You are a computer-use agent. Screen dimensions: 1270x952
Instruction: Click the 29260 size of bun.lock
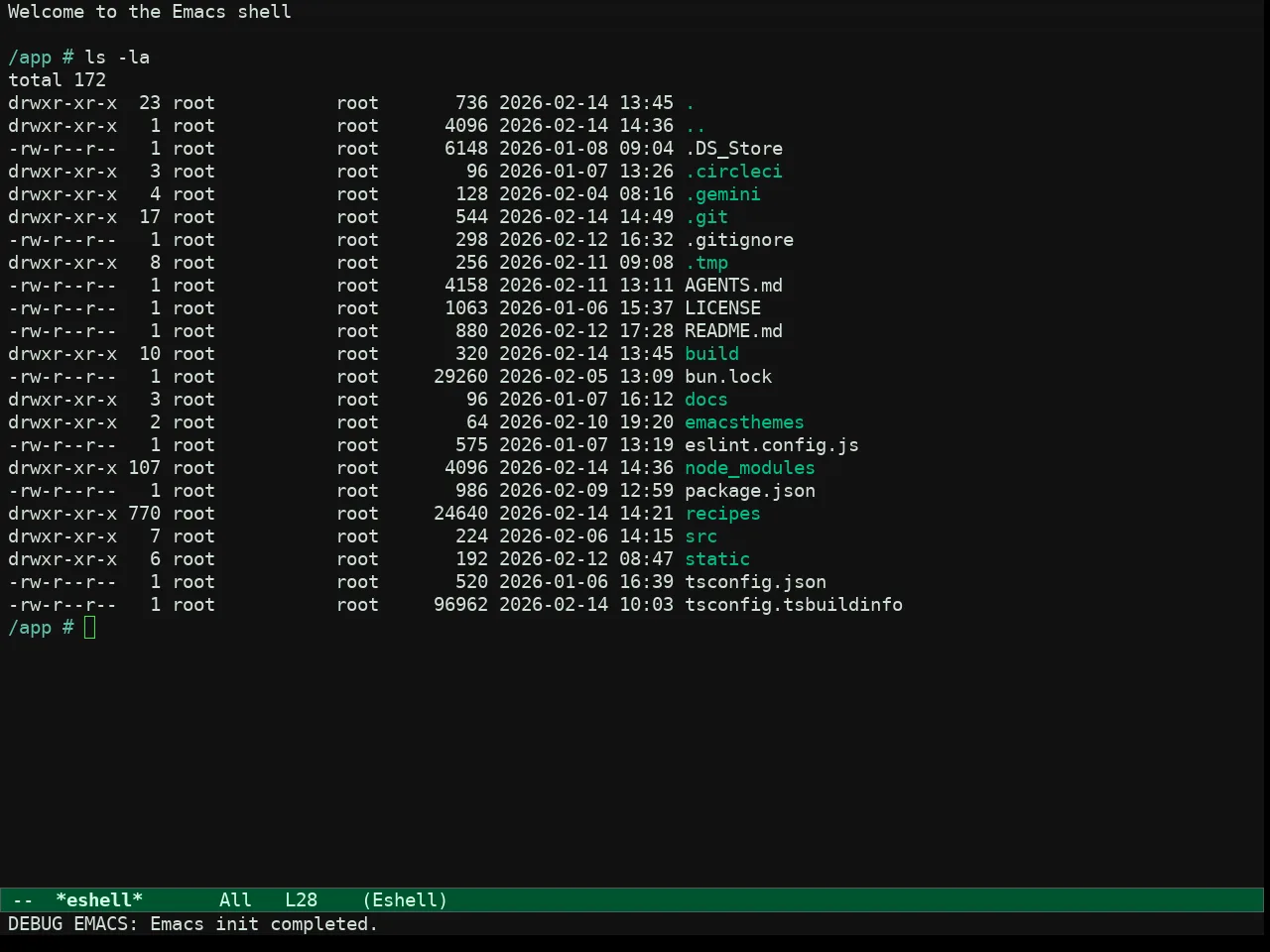tap(460, 377)
